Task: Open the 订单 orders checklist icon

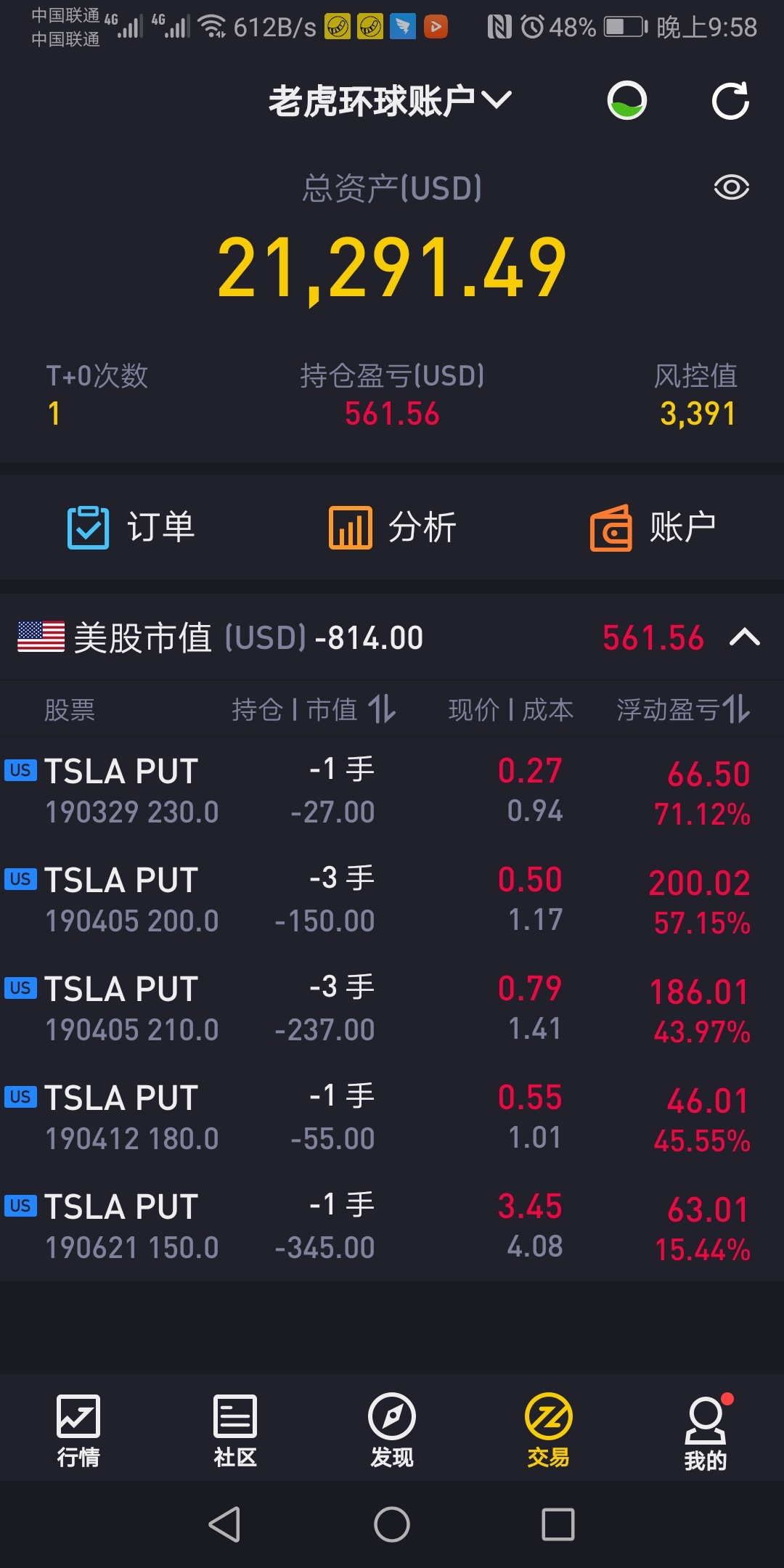Action: [x=89, y=528]
